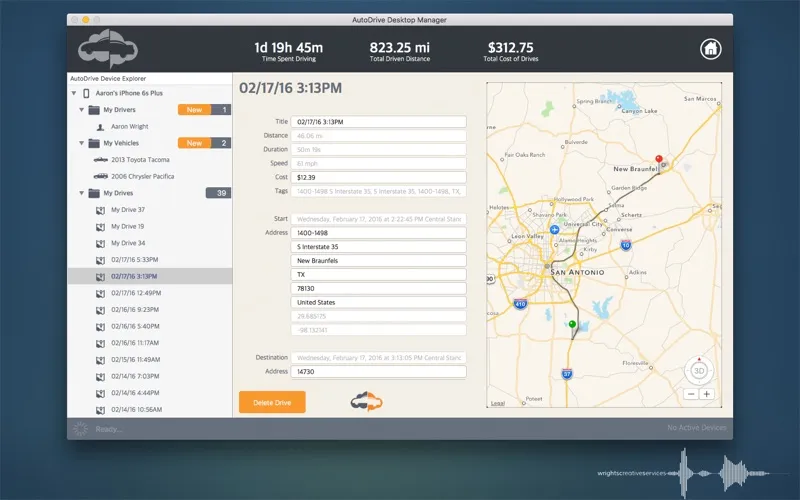Click into the Title field
The width and height of the screenshot is (800, 500).
[x=379, y=122]
